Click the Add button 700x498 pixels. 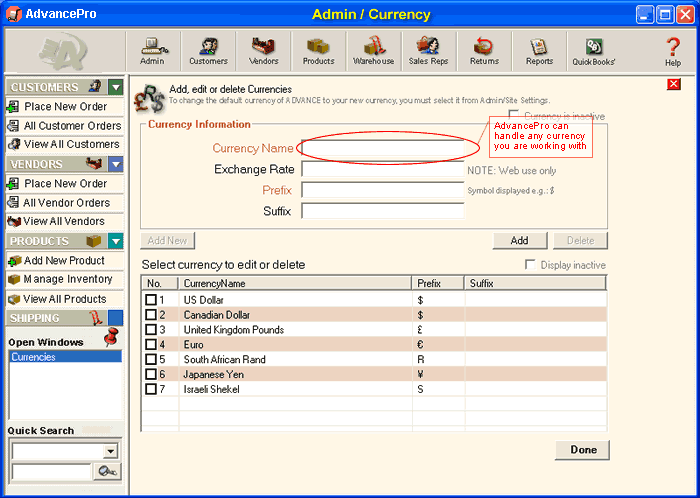(520, 241)
